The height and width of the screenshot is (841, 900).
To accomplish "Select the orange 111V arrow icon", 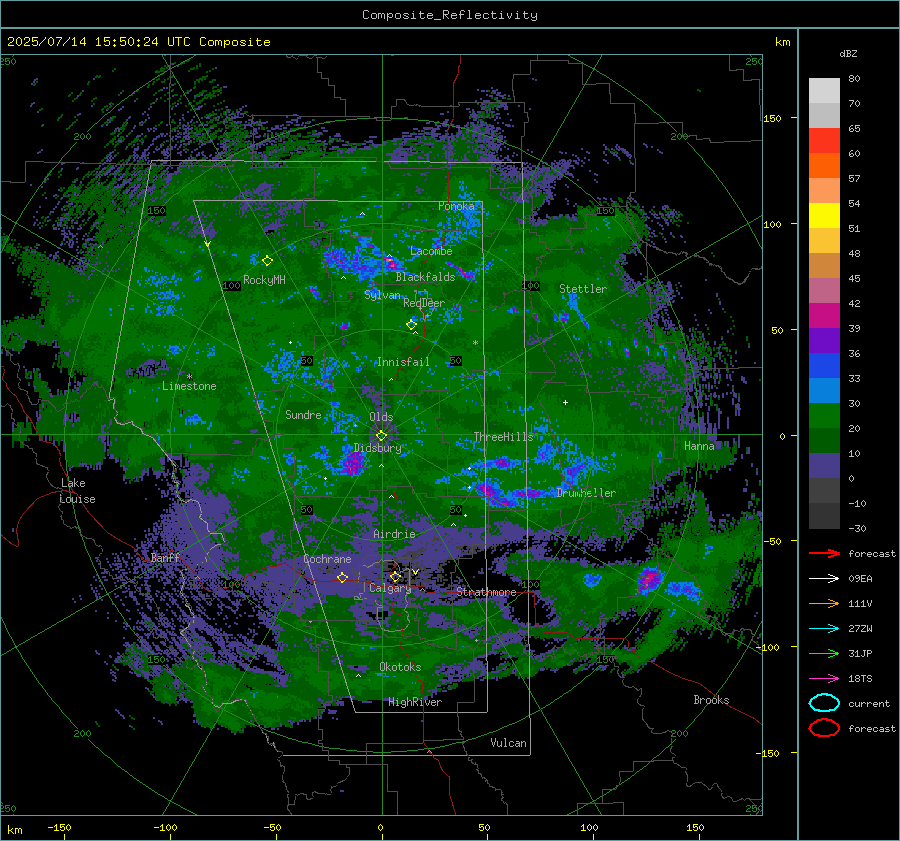I will click(x=824, y=603).
